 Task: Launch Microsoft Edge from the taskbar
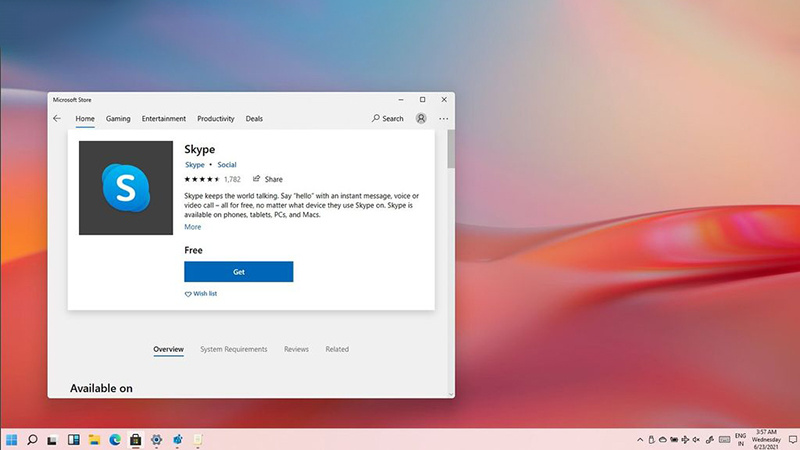tap(115, 439)
